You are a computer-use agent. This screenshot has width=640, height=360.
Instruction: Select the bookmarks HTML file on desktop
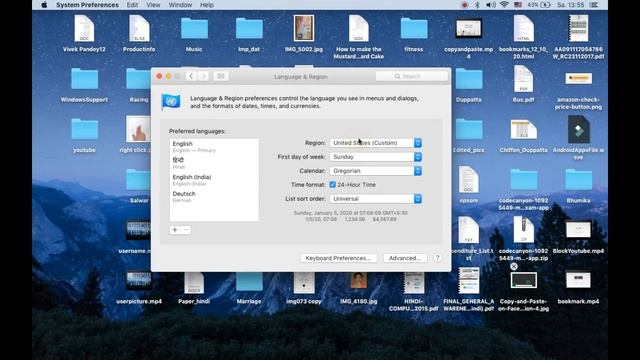[x=523, y=29]
